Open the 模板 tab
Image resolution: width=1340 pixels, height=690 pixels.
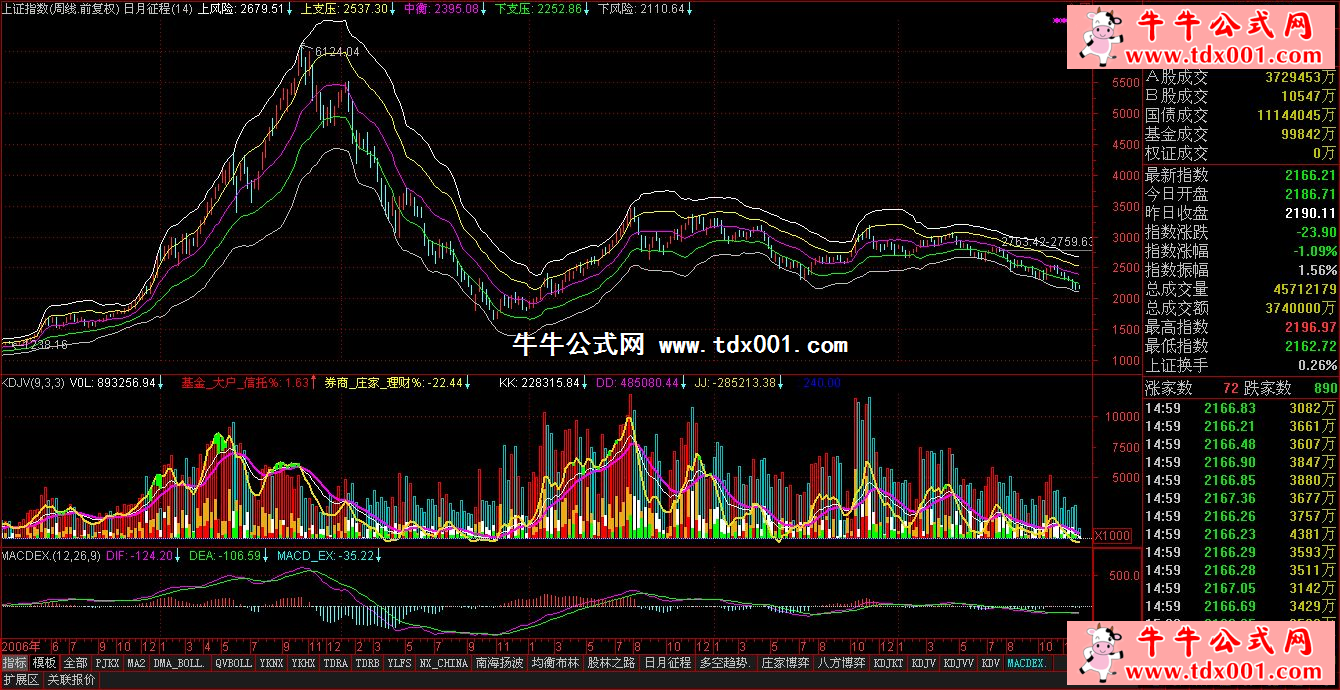(x=44, y=663)
